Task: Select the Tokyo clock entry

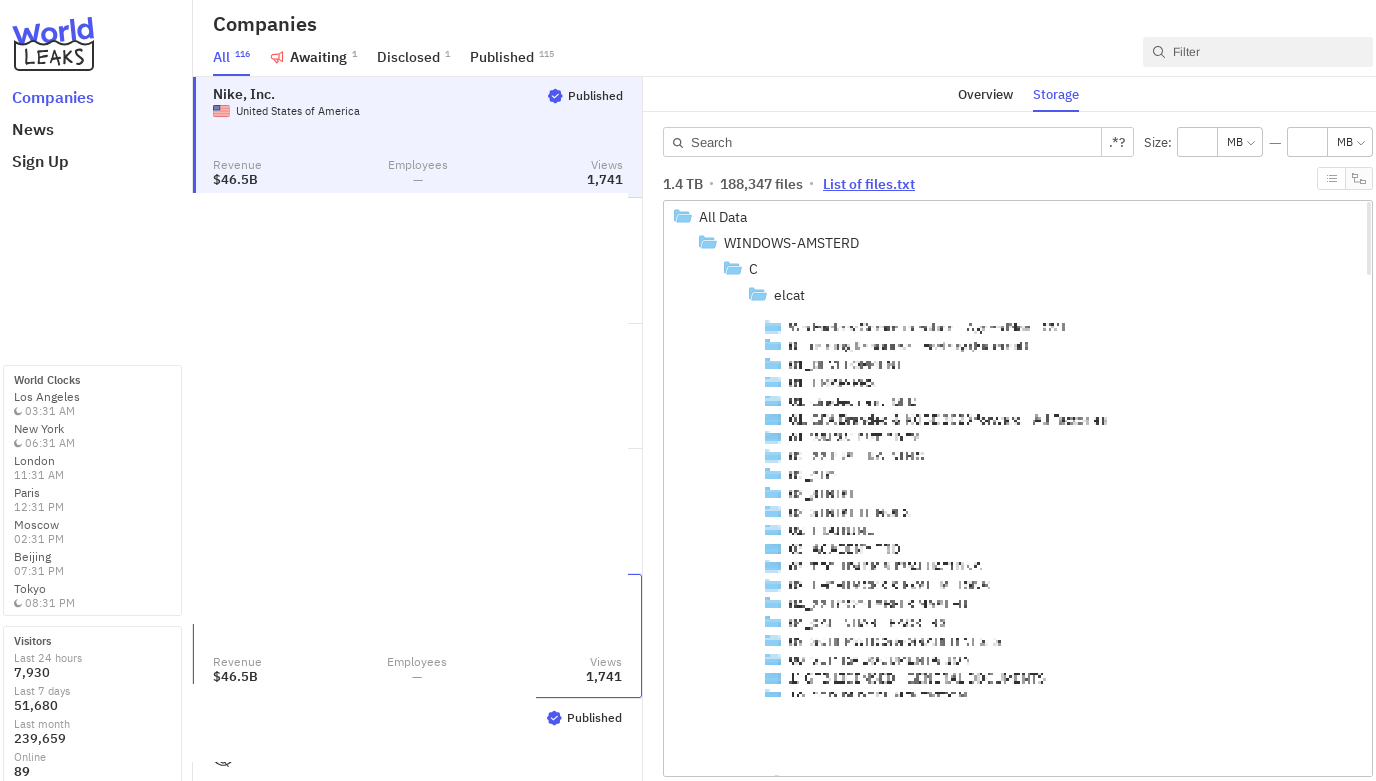Action: pyautogui.click(x=44, y=596)
